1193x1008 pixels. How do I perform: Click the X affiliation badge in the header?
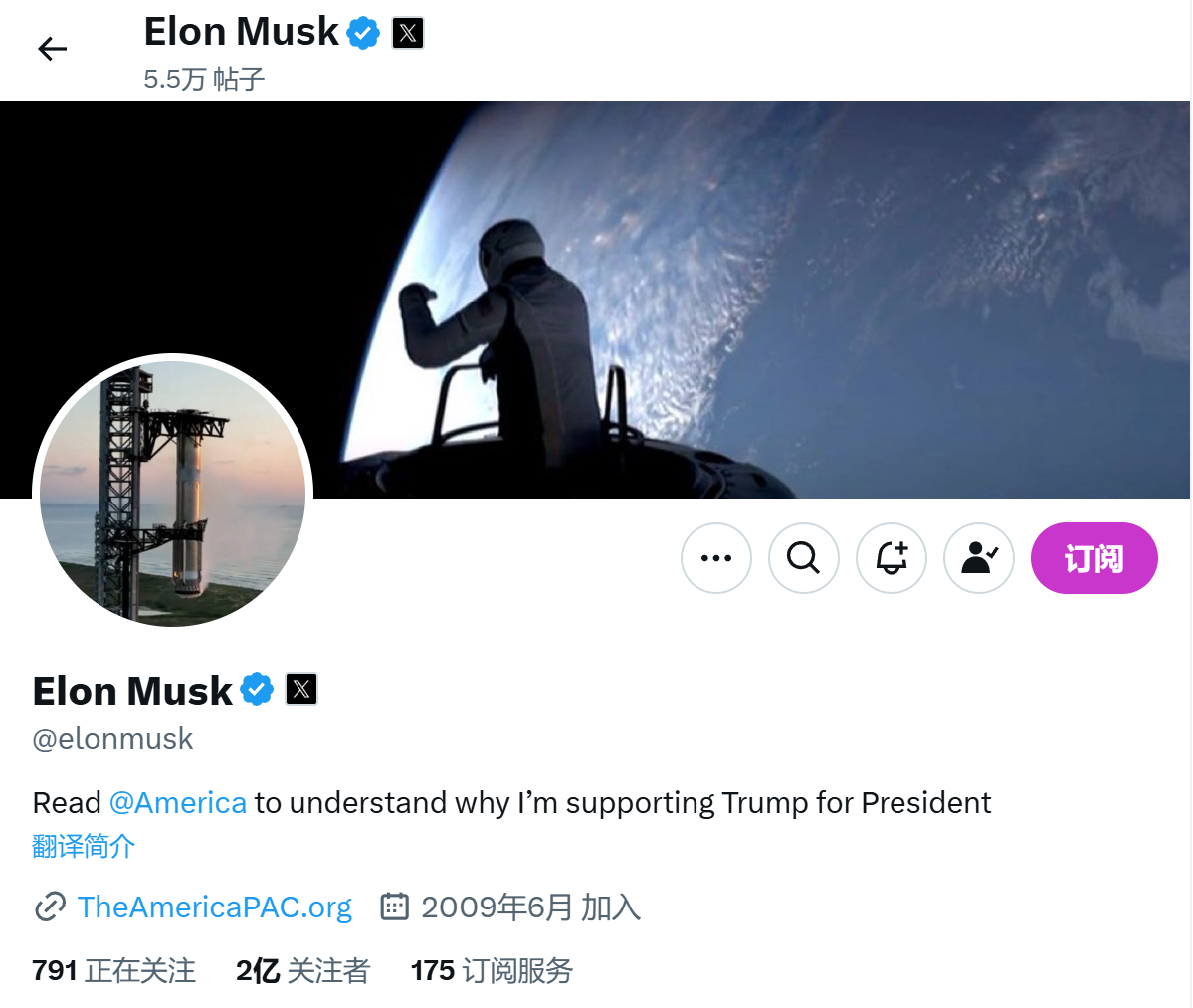pyautogui.click(x=408, y=33)
